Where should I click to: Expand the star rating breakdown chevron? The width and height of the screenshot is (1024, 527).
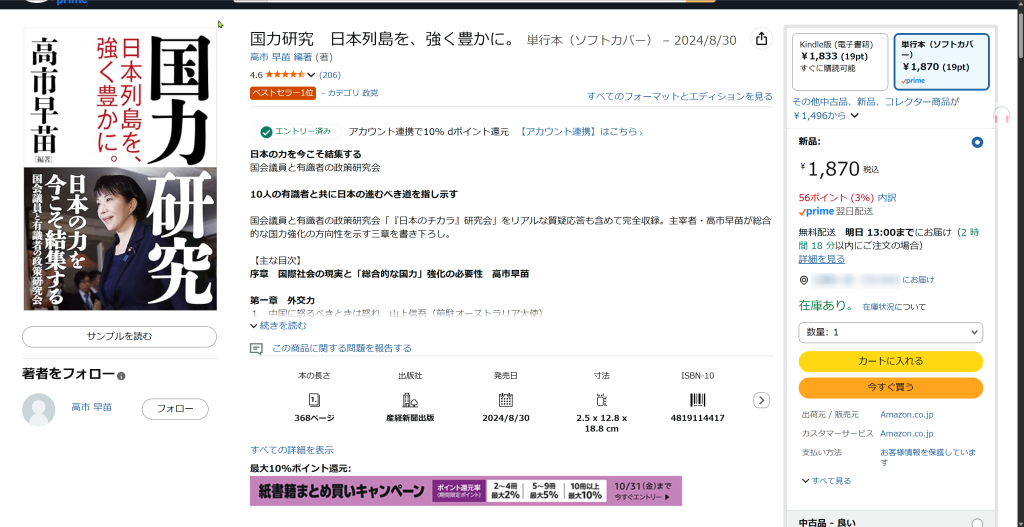[x=311, y=75]
